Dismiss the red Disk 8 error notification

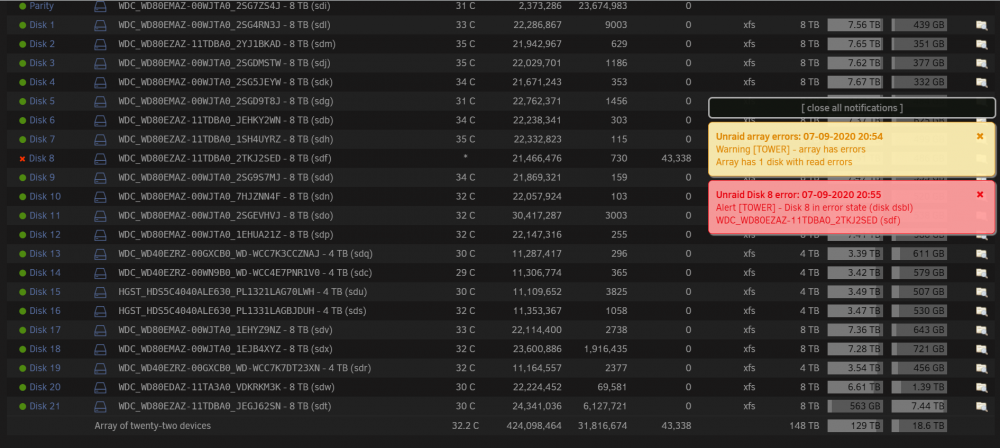pyautogui.click(x=980, y=194)
